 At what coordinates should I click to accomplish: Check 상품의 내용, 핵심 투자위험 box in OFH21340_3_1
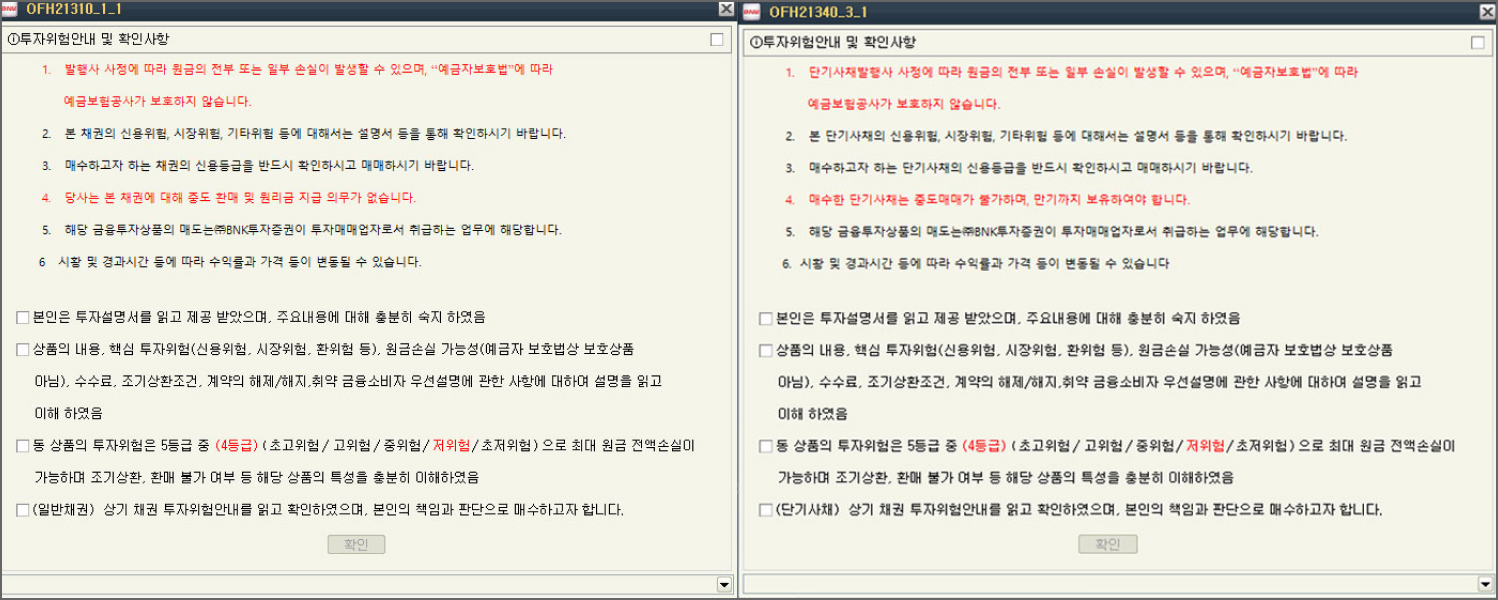click(x=765, y=351)
